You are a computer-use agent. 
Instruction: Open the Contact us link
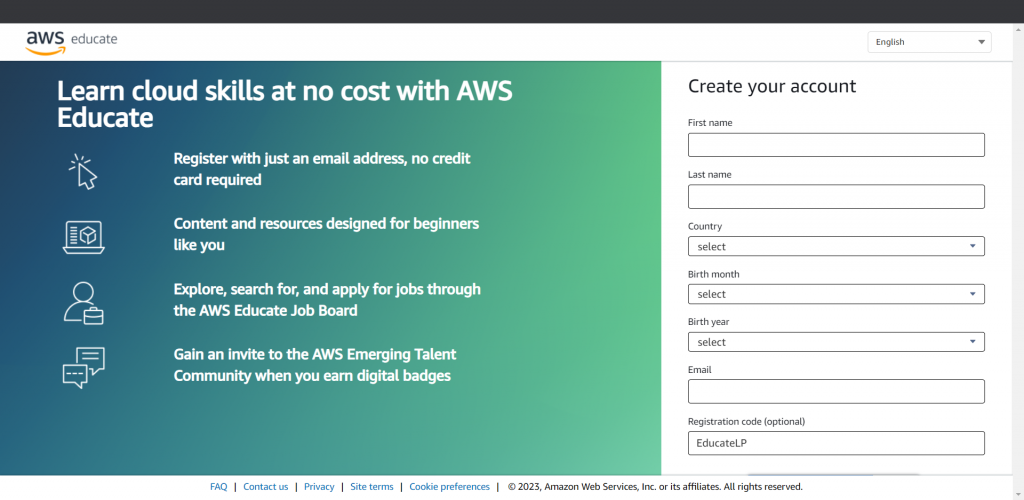pyautogui.click(x=265, y=487)
